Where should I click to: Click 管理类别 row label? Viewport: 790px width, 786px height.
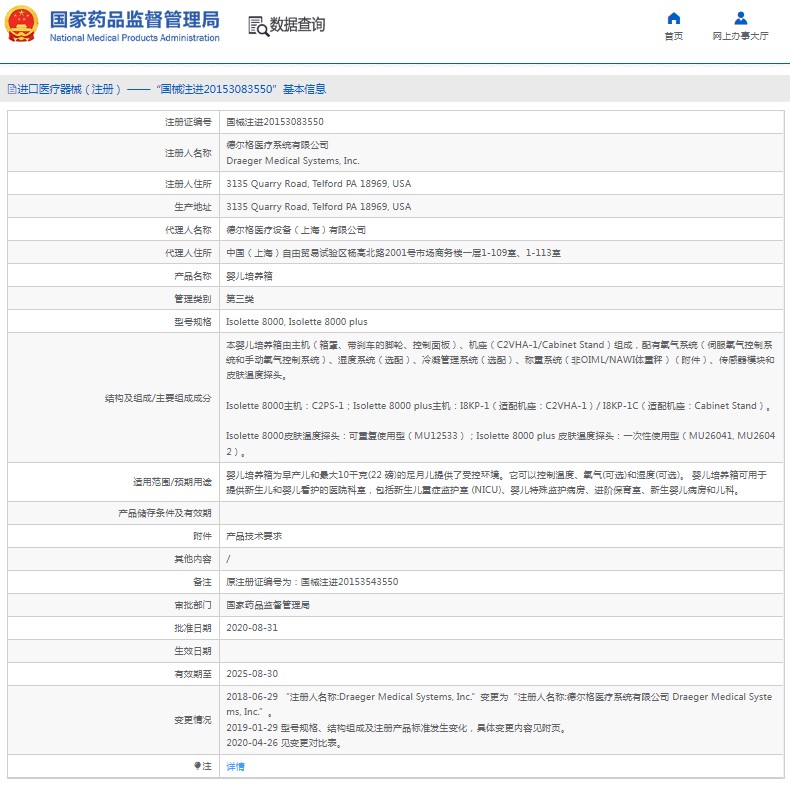[192, 299]
